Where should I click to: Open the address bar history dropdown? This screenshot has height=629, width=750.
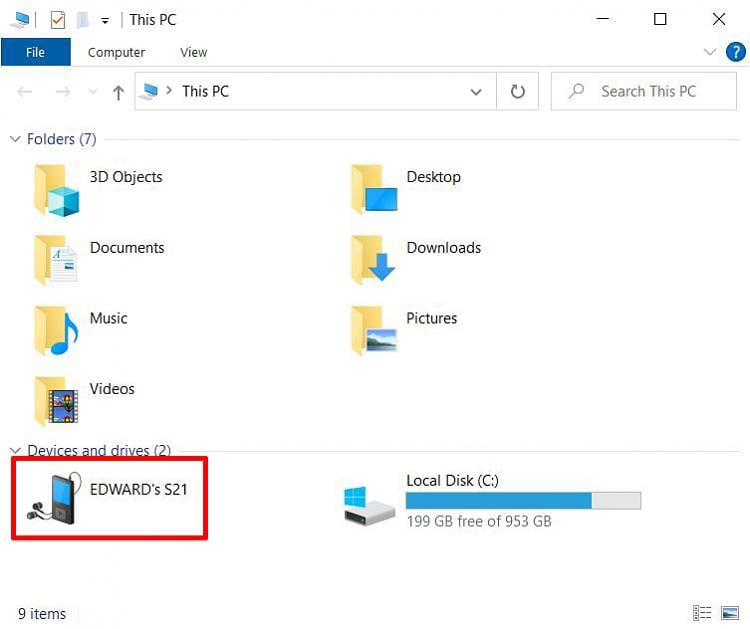point(475,92)
